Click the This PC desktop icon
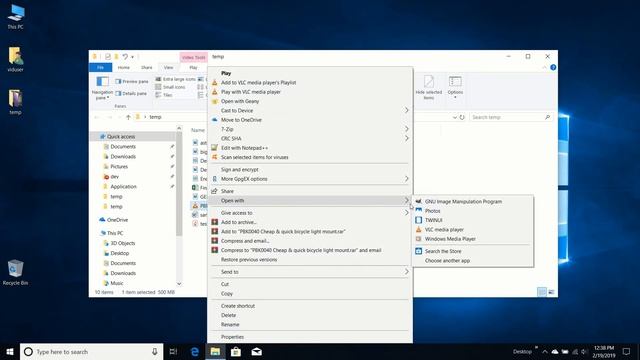The height and width of the screenshot is (360, 640). pyautogui.click(x=16, y=17)
